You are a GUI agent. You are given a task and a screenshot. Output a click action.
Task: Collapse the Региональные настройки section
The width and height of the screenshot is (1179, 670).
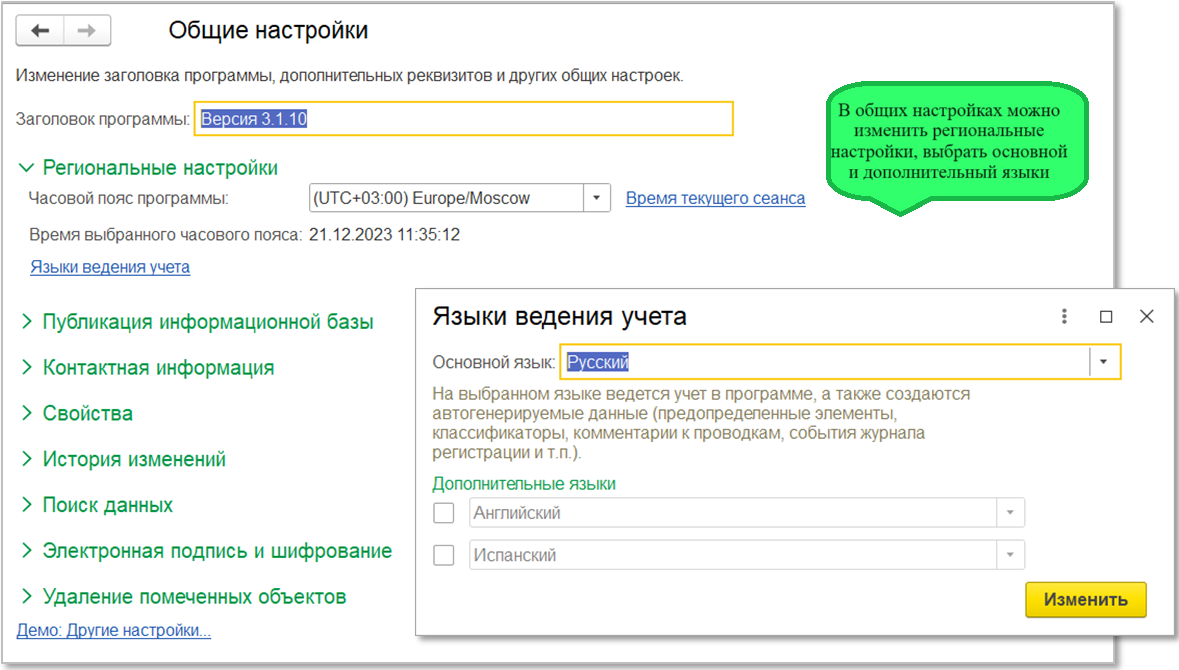click(159, 168)
